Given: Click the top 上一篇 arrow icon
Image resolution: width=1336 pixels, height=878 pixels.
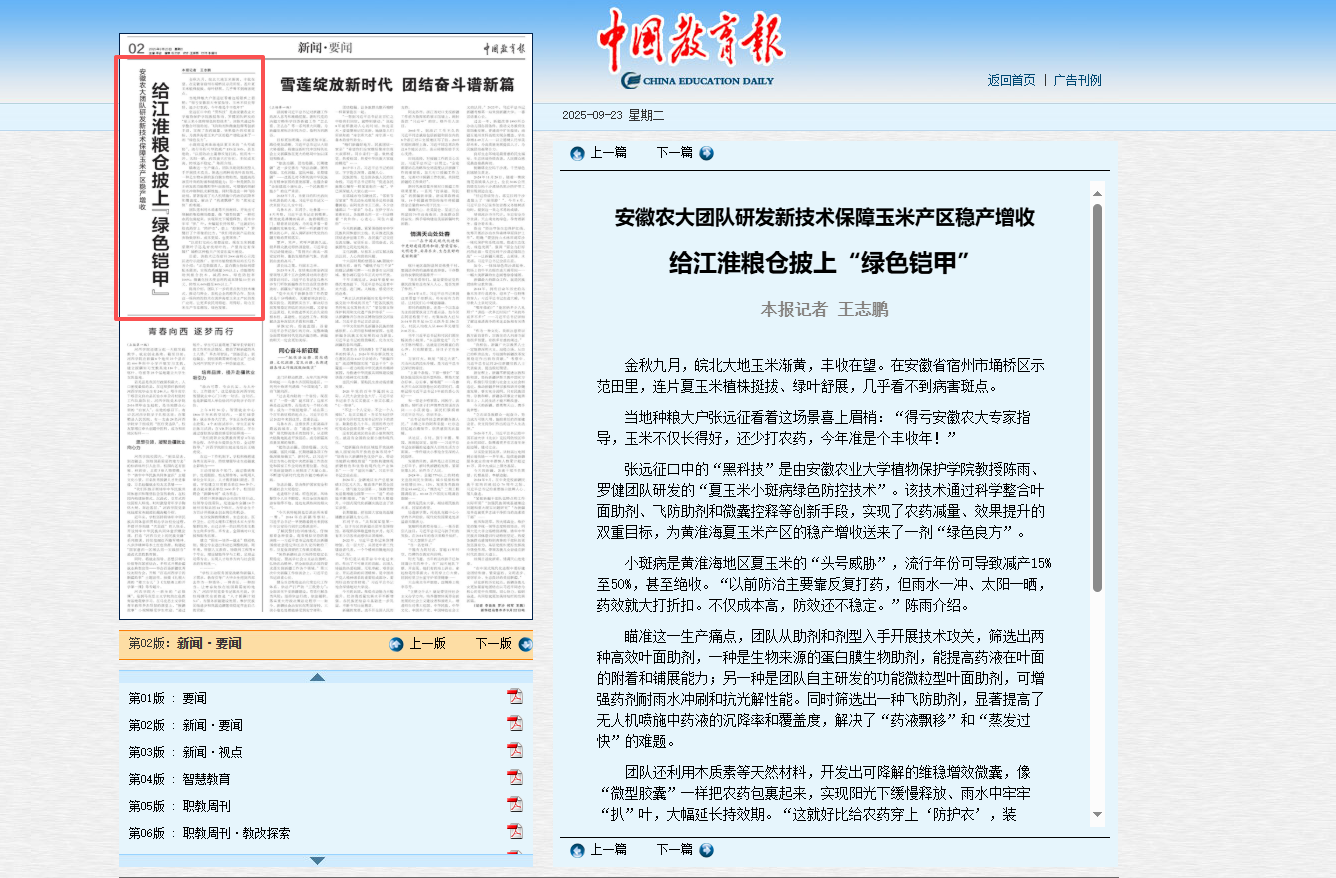Looking at the screenshot, I should click(x=577, y=153).
